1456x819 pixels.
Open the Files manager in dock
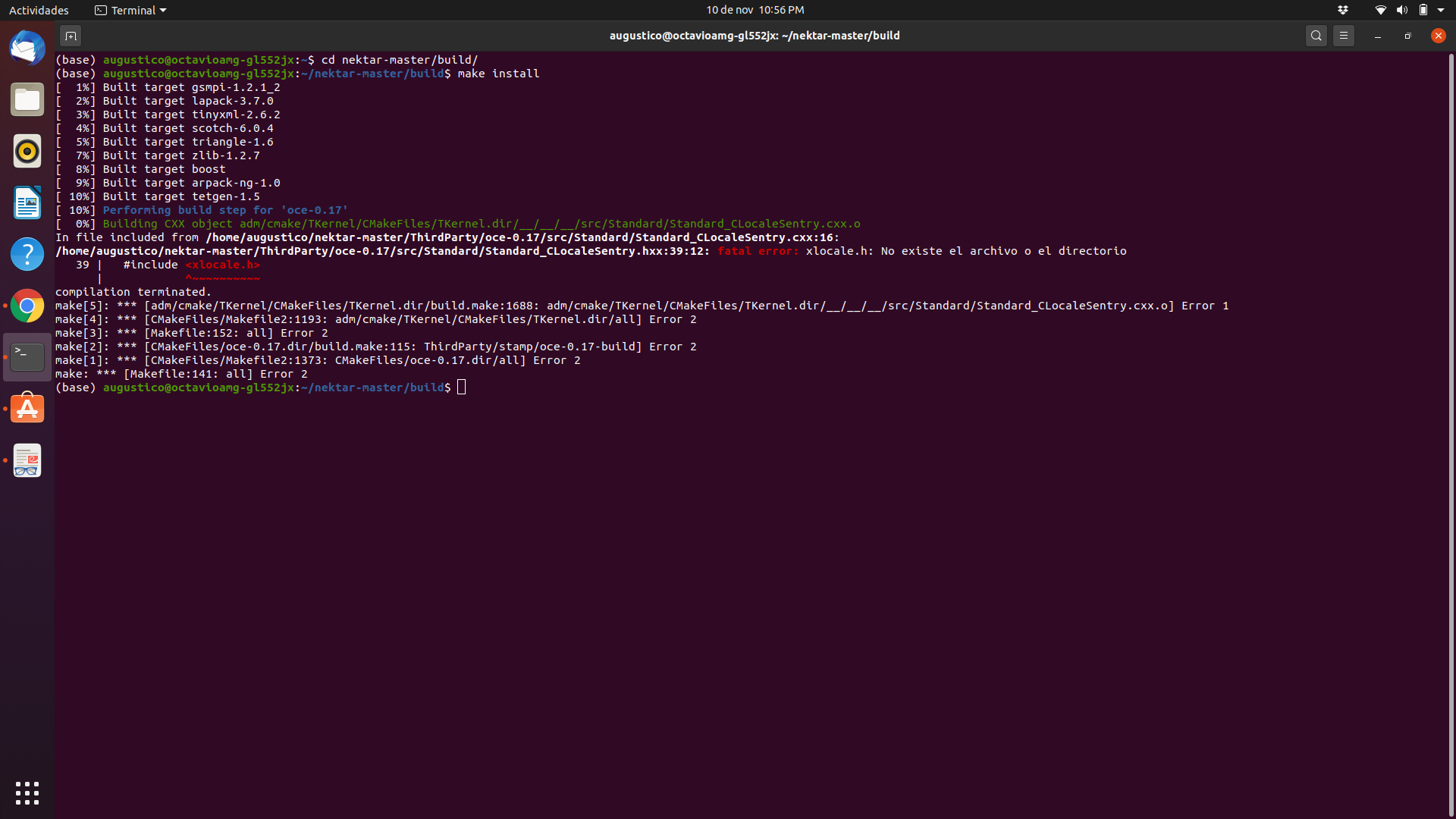27,100
